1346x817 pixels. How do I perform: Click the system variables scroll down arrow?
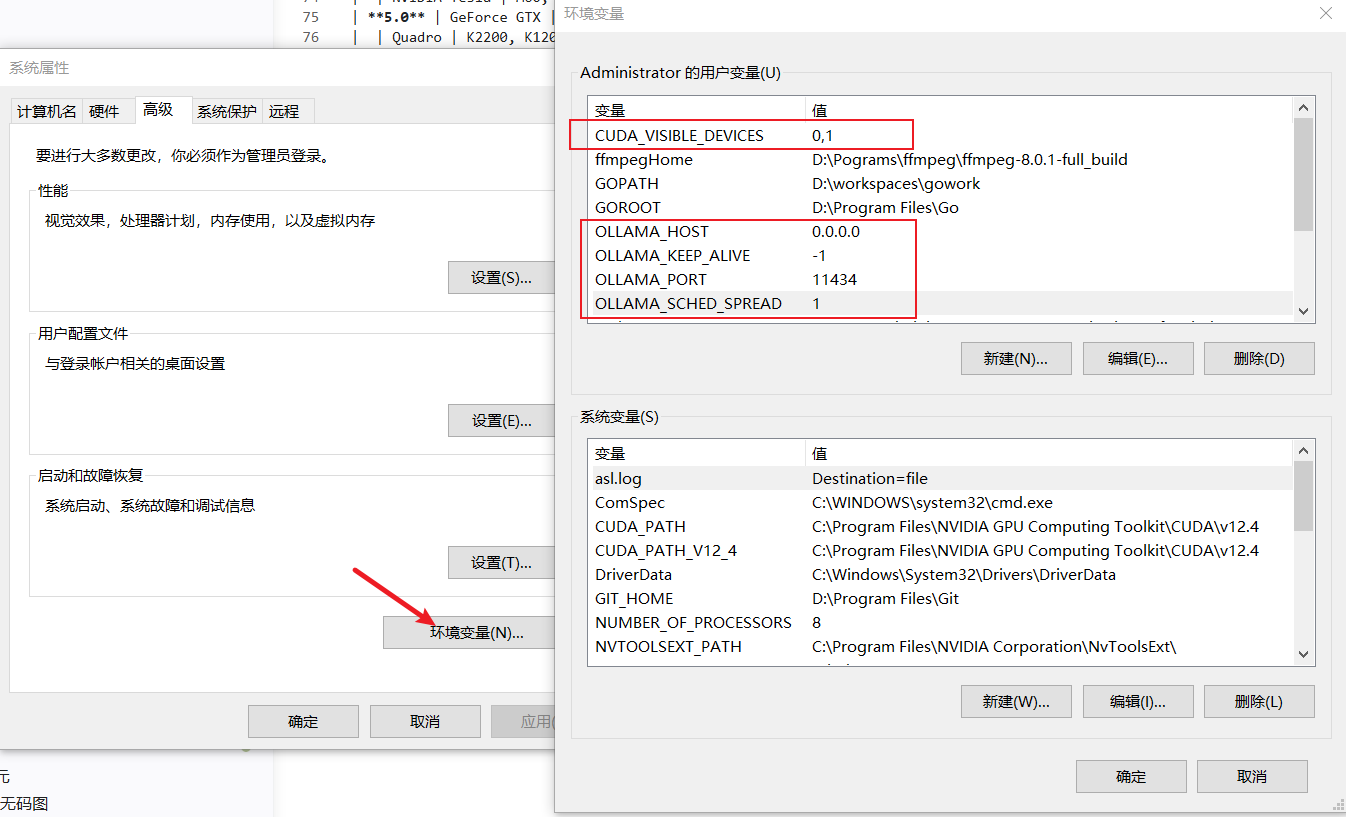1303,654
